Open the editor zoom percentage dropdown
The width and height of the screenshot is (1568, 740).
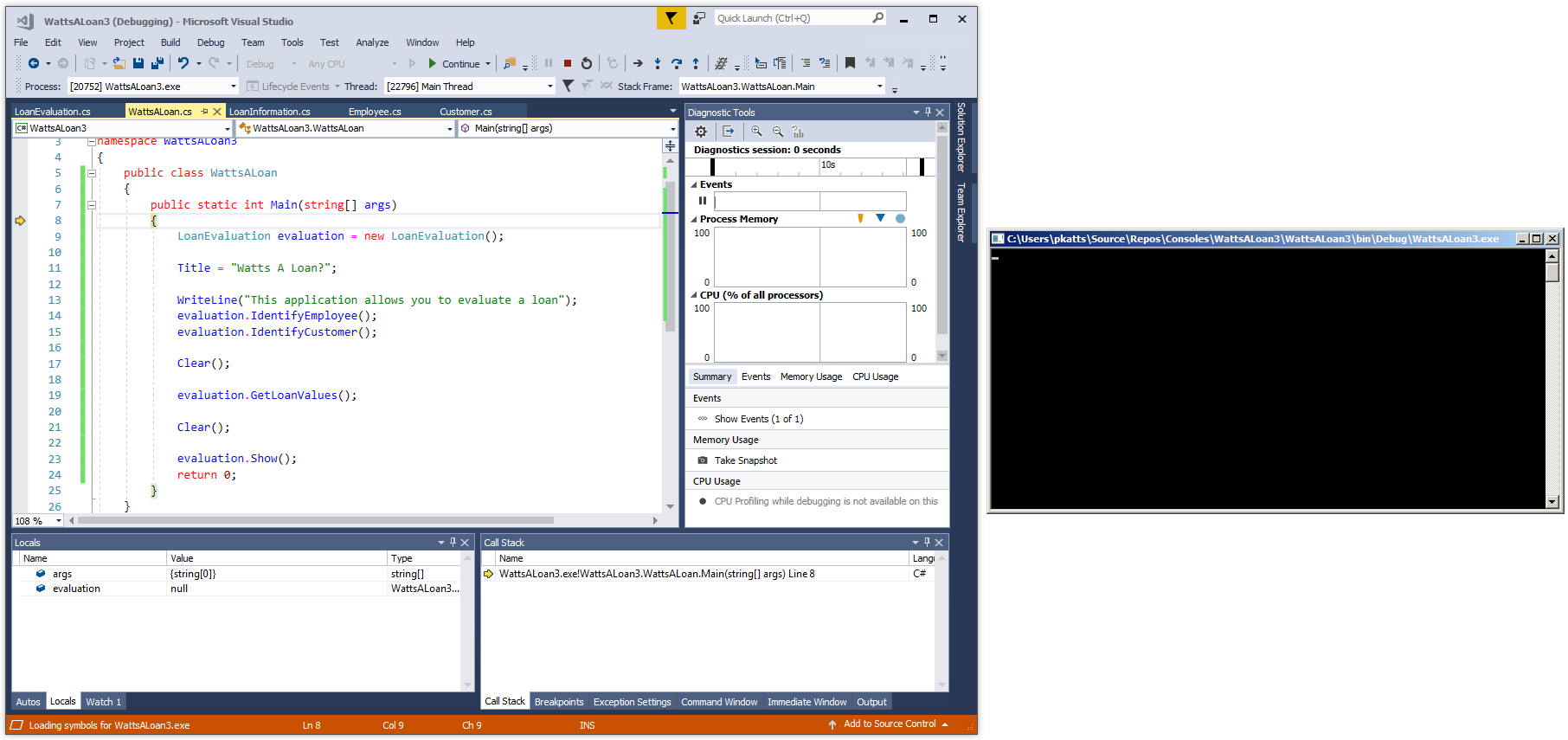[x=59, y=521]
